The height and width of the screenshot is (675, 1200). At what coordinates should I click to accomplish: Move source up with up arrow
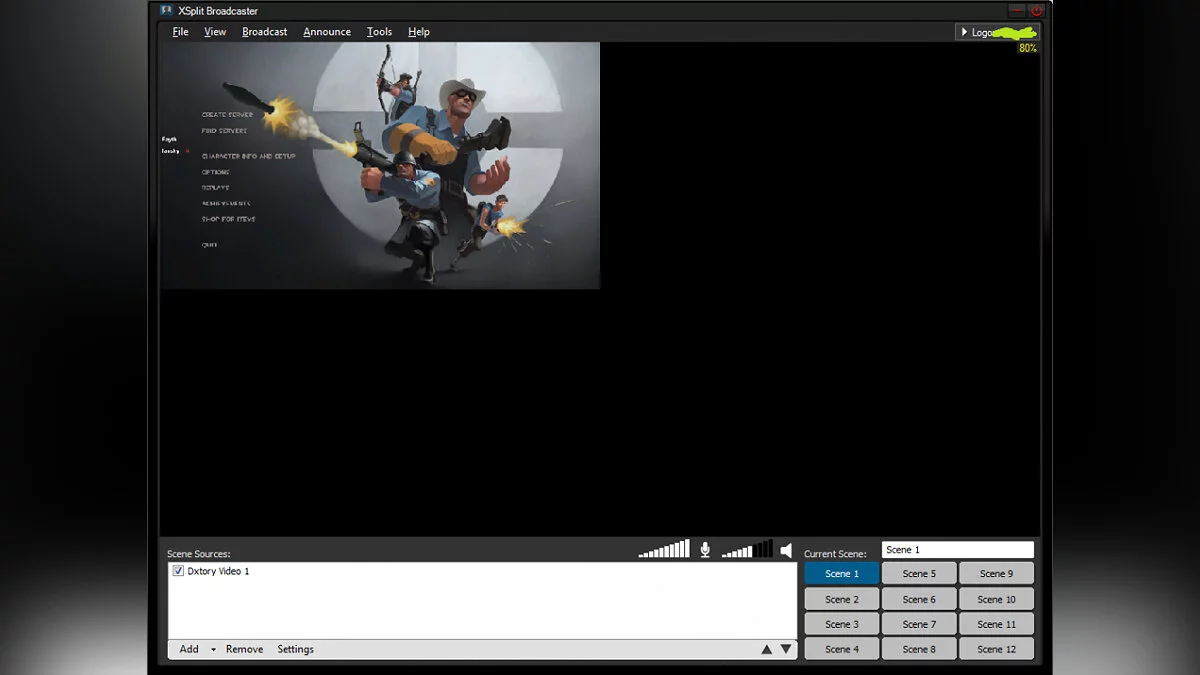coord(767,649)
